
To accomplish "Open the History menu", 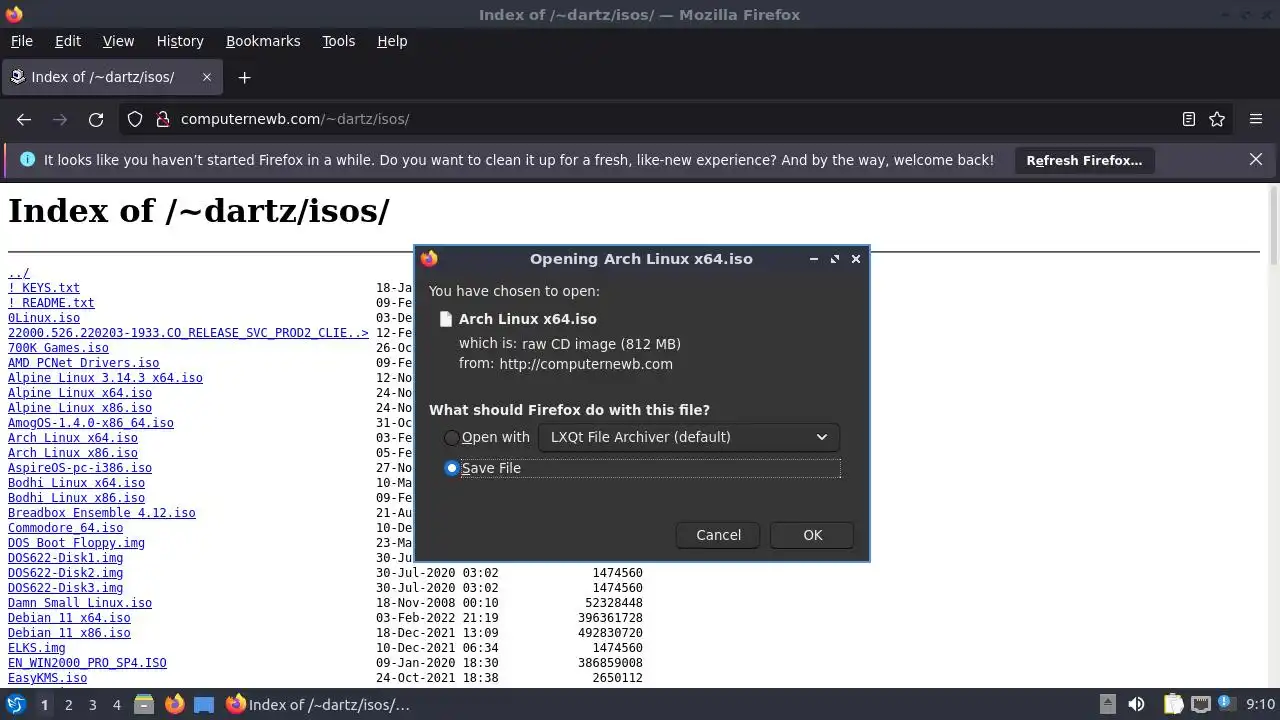I will tap(180, 41).
